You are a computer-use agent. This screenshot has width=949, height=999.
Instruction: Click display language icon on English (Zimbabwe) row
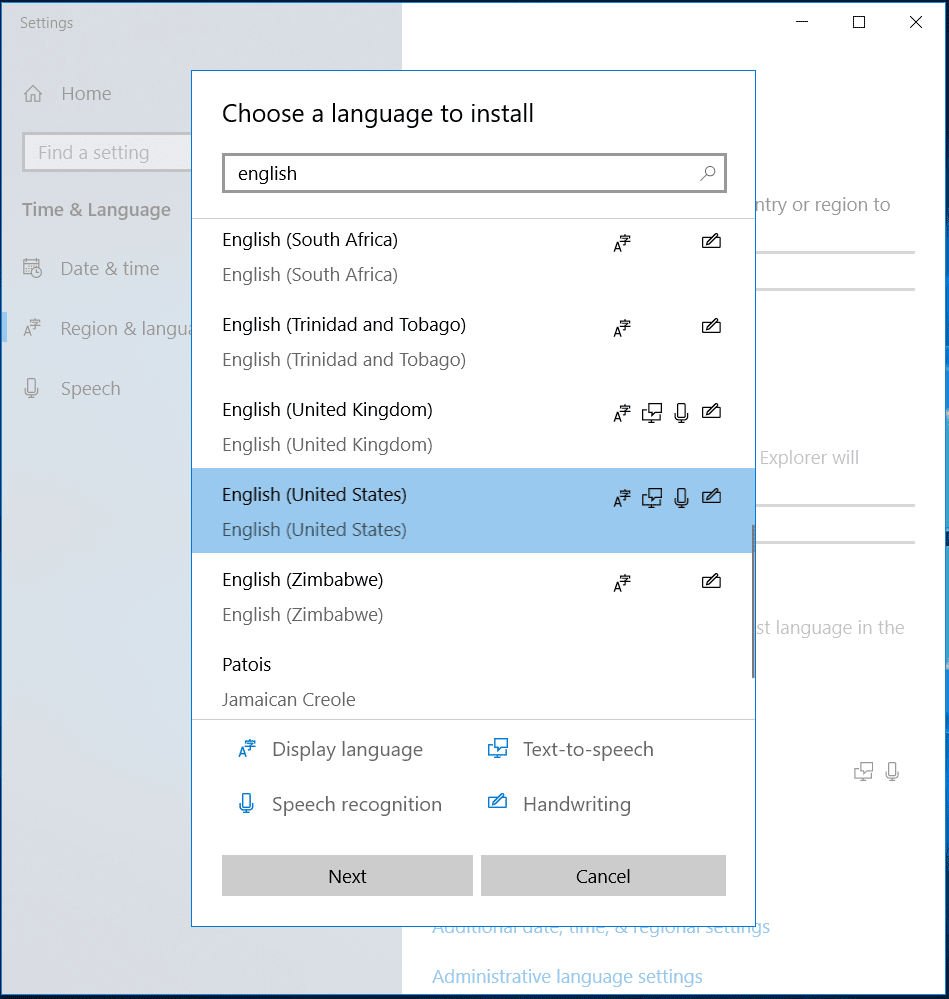click(x=622, y=582)
